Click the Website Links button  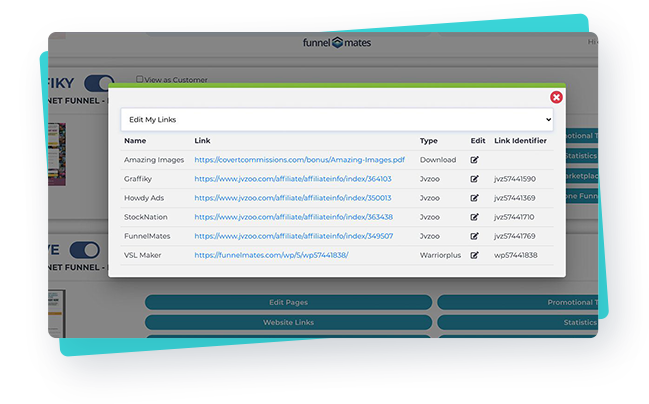click(288, 322)
